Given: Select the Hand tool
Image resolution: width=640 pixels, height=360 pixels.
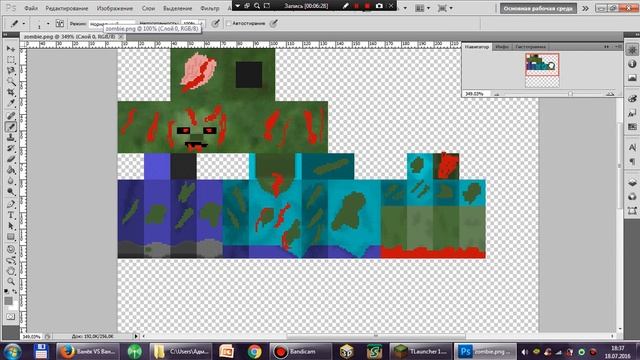Looking at the screenshot, I should (x=11, y=271).
